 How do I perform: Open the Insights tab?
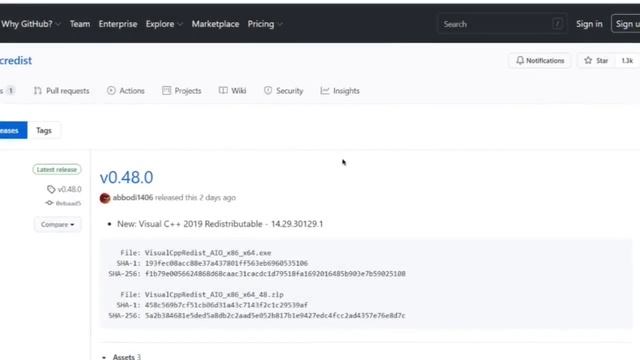340,91
